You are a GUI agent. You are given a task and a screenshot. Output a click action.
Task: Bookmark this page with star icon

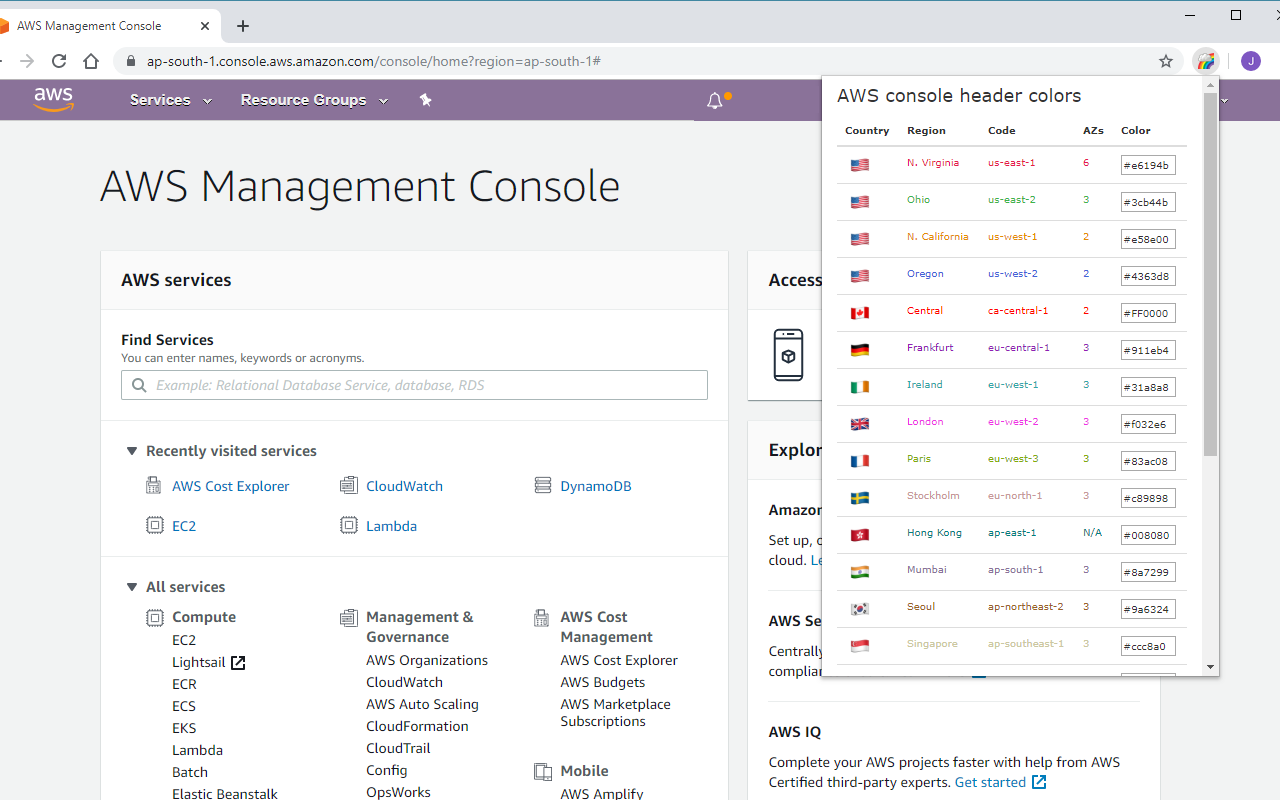pyautogui.click(x=1166, y=61)
